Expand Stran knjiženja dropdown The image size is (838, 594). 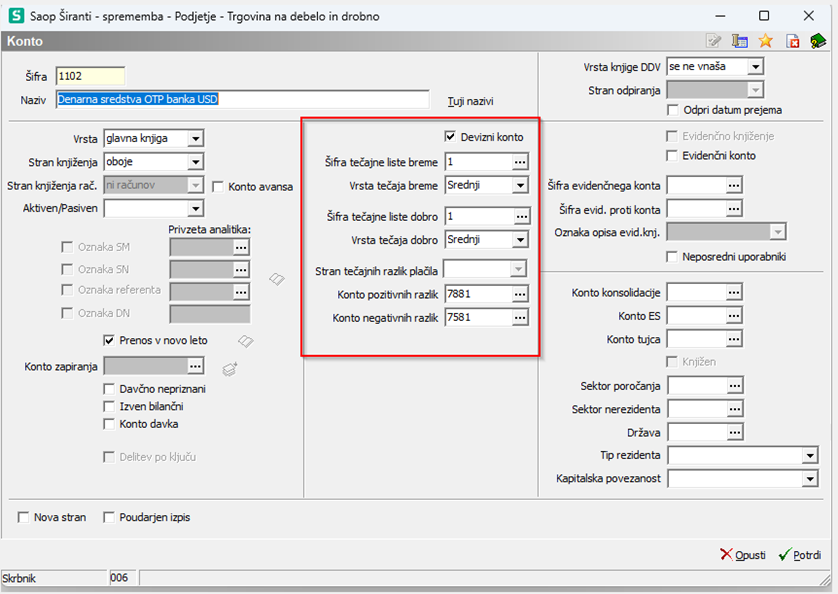click(x=196, y=162)
